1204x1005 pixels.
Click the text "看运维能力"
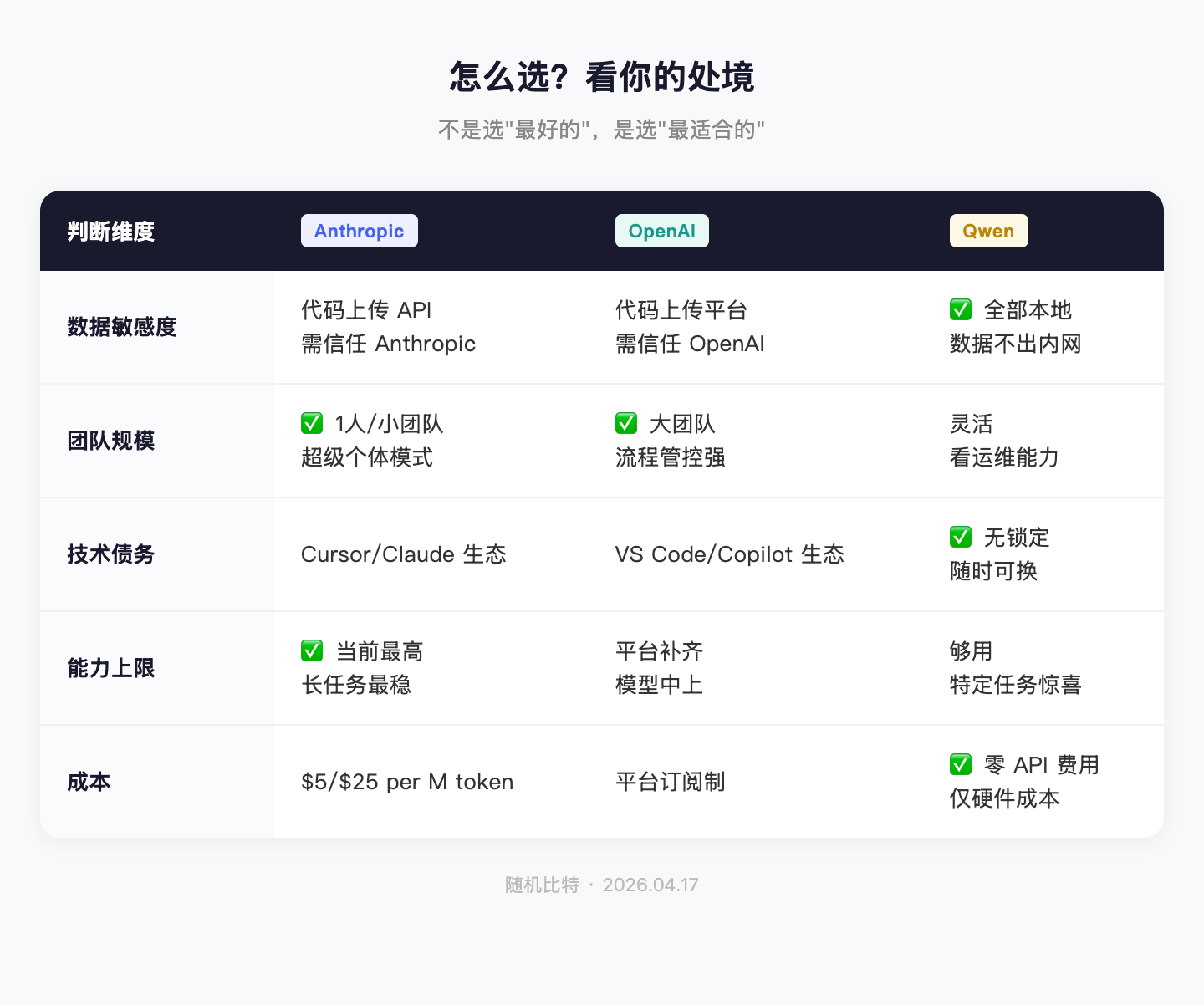tap(1004, 457)
